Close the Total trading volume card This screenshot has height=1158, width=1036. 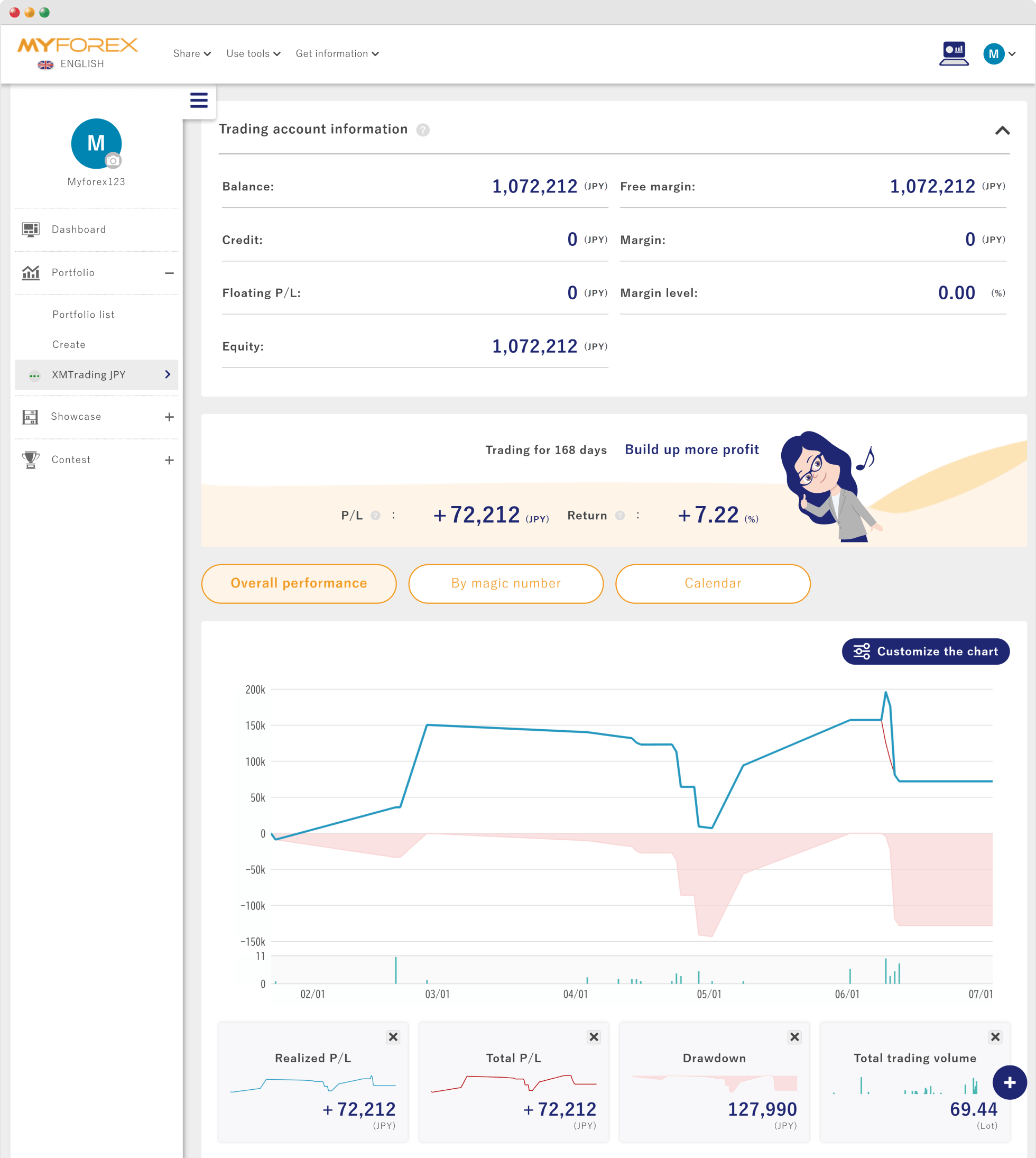tap(995, 1037)
